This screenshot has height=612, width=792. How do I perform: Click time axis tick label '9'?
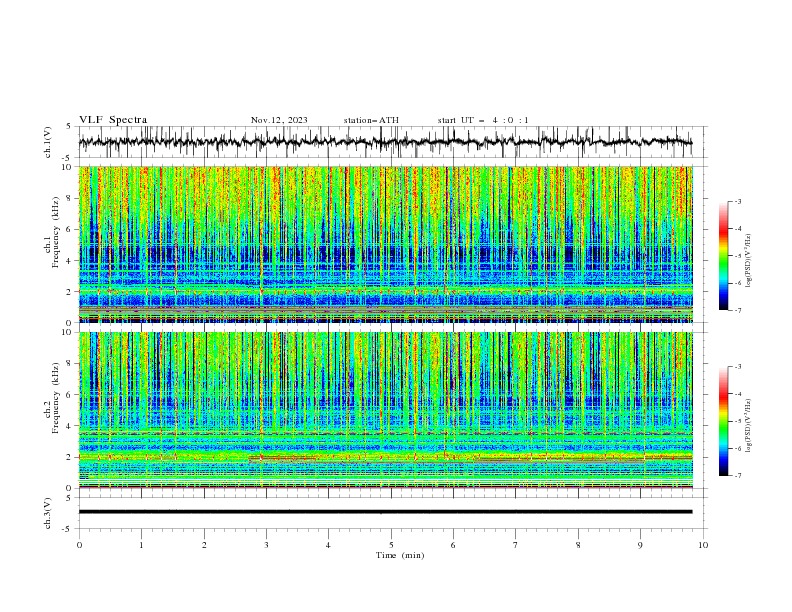[x=640, y=545]
